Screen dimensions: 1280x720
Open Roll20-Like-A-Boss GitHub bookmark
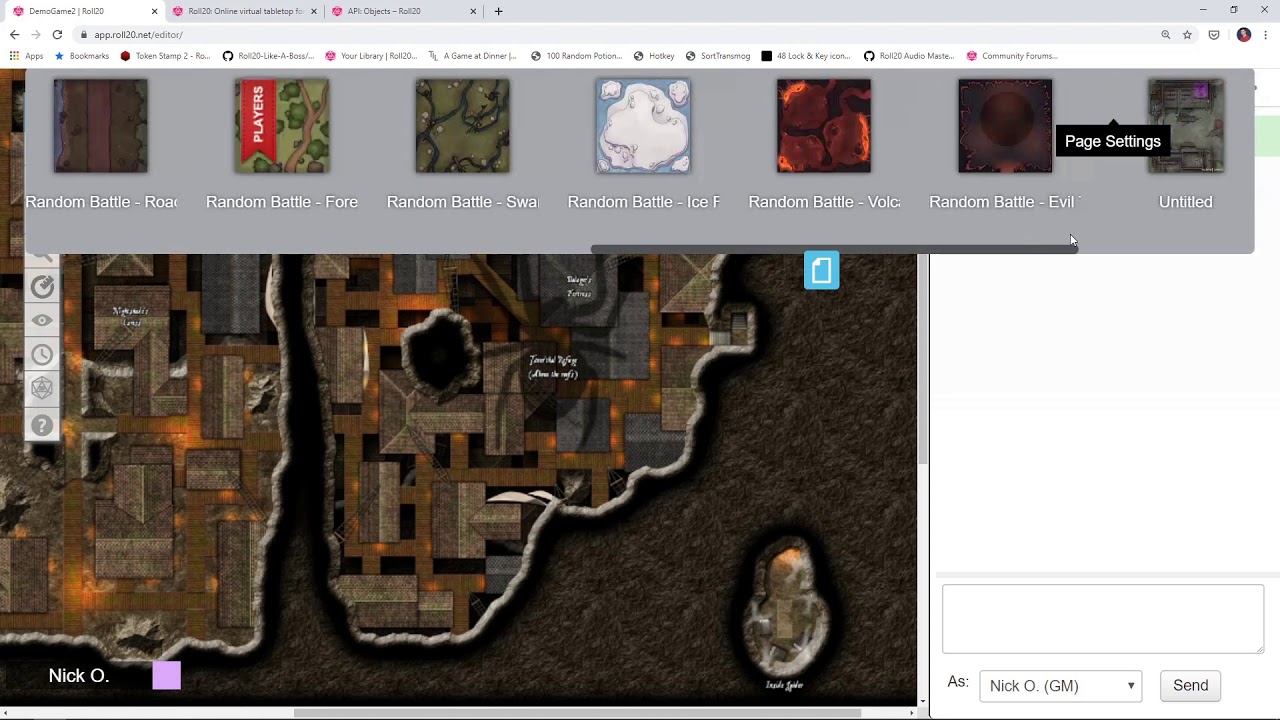(269, 56)
